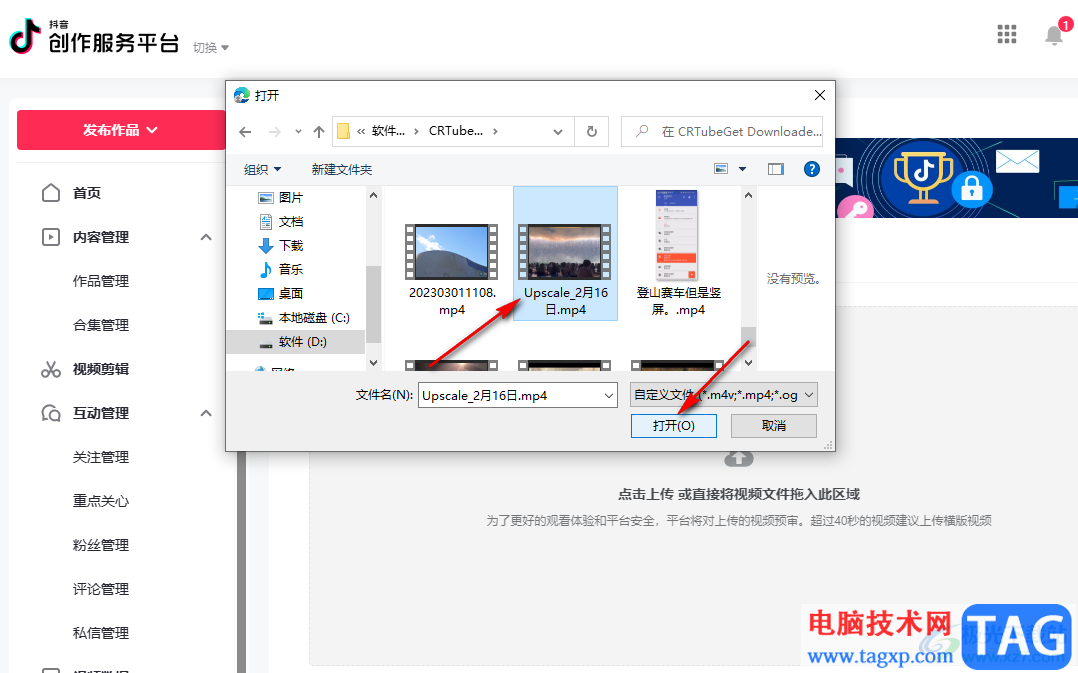Go back in the Open dialog
The height and width of the screenshot is (673, 1078).
coord(245,131)
